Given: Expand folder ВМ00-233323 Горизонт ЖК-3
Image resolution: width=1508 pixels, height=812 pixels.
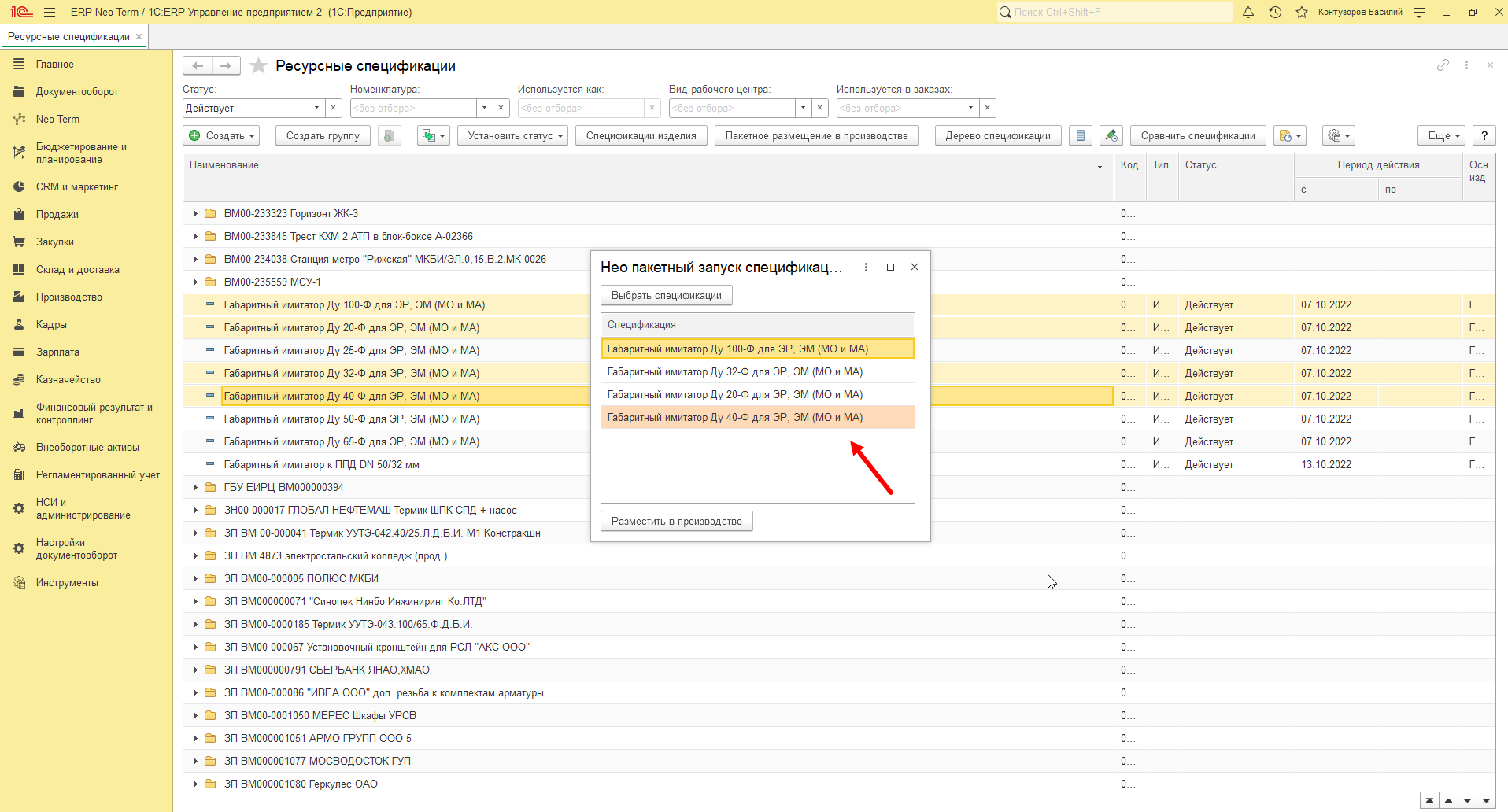Looking at the screenshot, I should (x=196, y=213).
